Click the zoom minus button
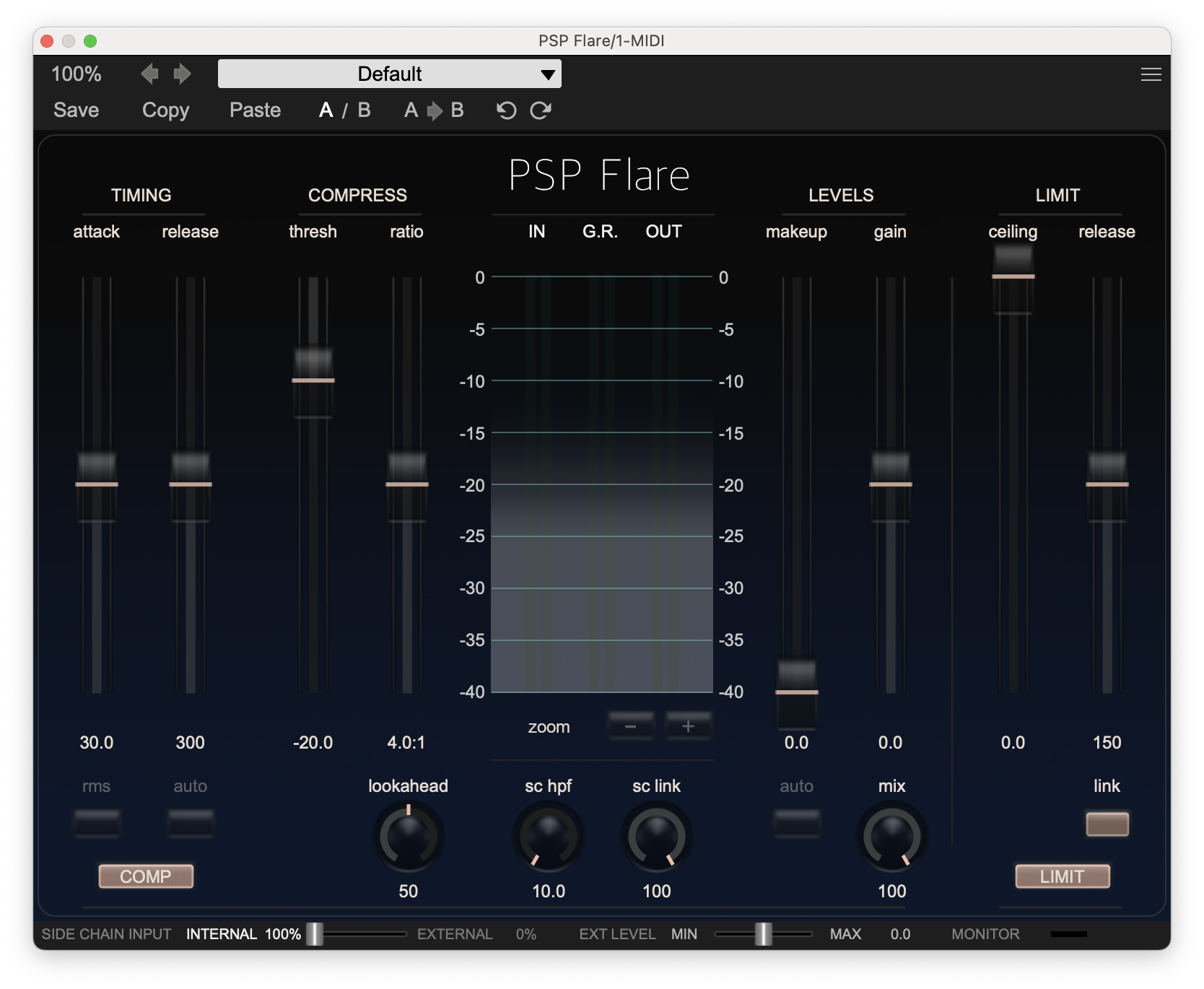 tap(630, 726)
